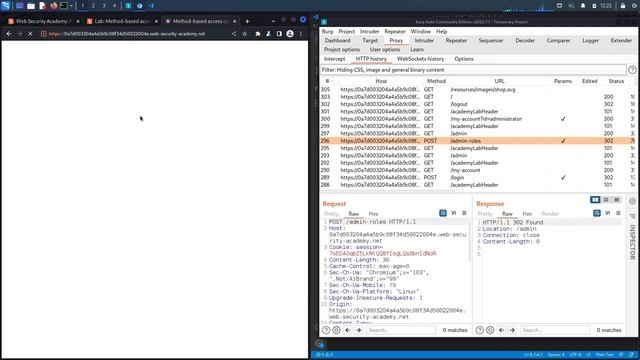Viewport: 640px width, 360px height.
Task: Click the response search field
Action: tap(554, 330)
